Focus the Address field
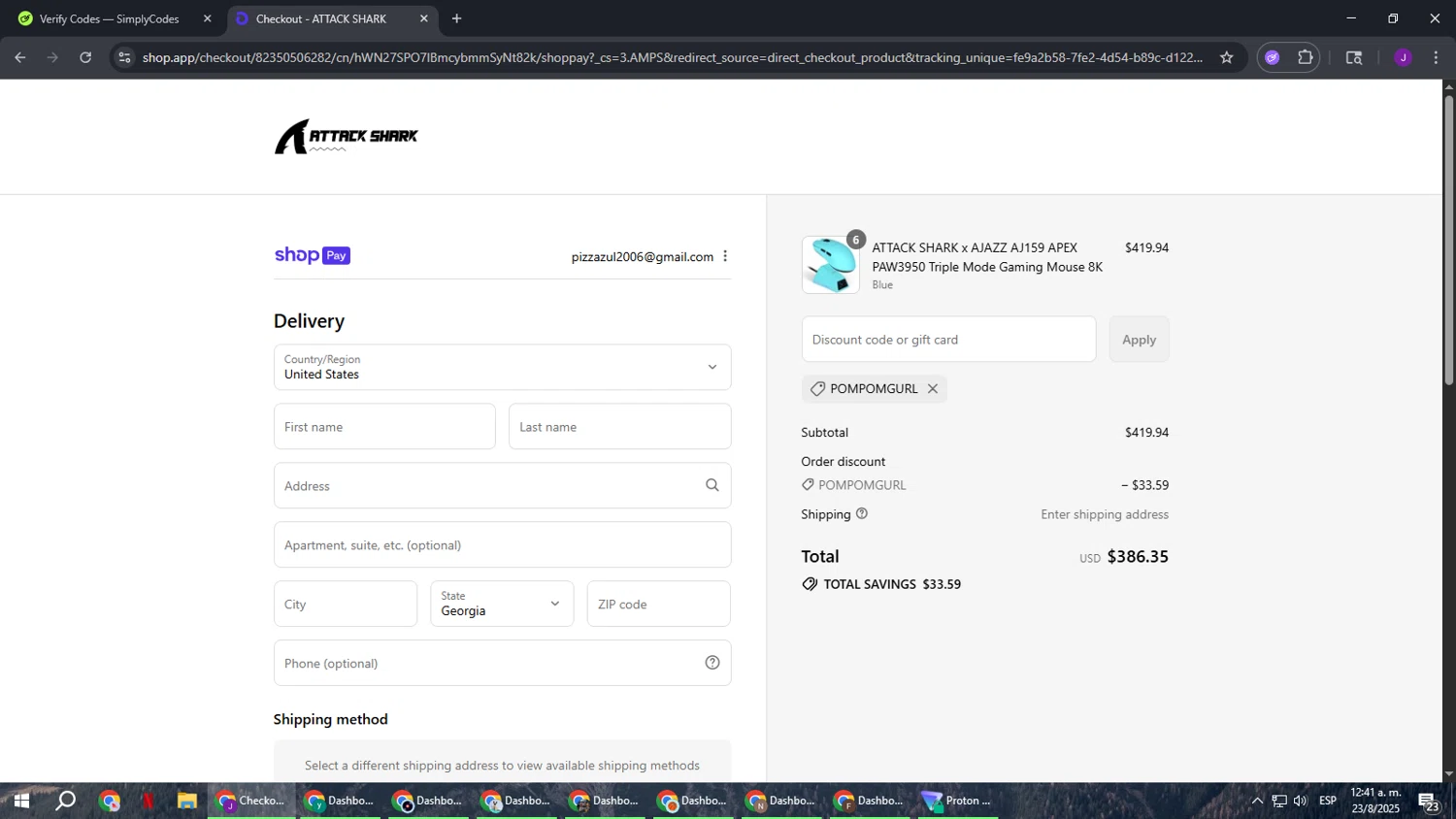Image resolution: width=1456 pixels, height=819 pixels. pos(502,485)
